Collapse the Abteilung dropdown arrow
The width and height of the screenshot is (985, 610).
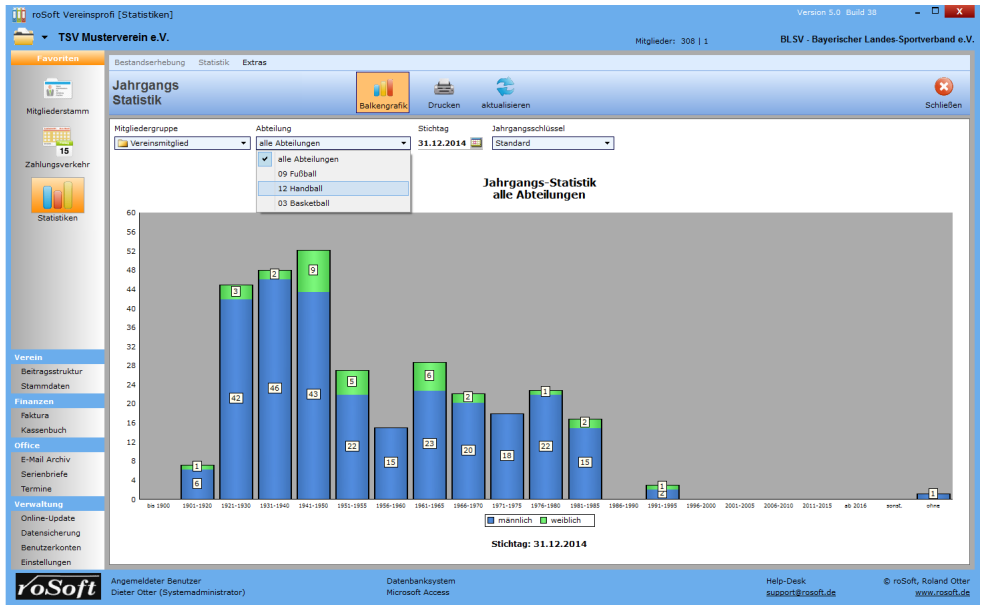[404, 143]
